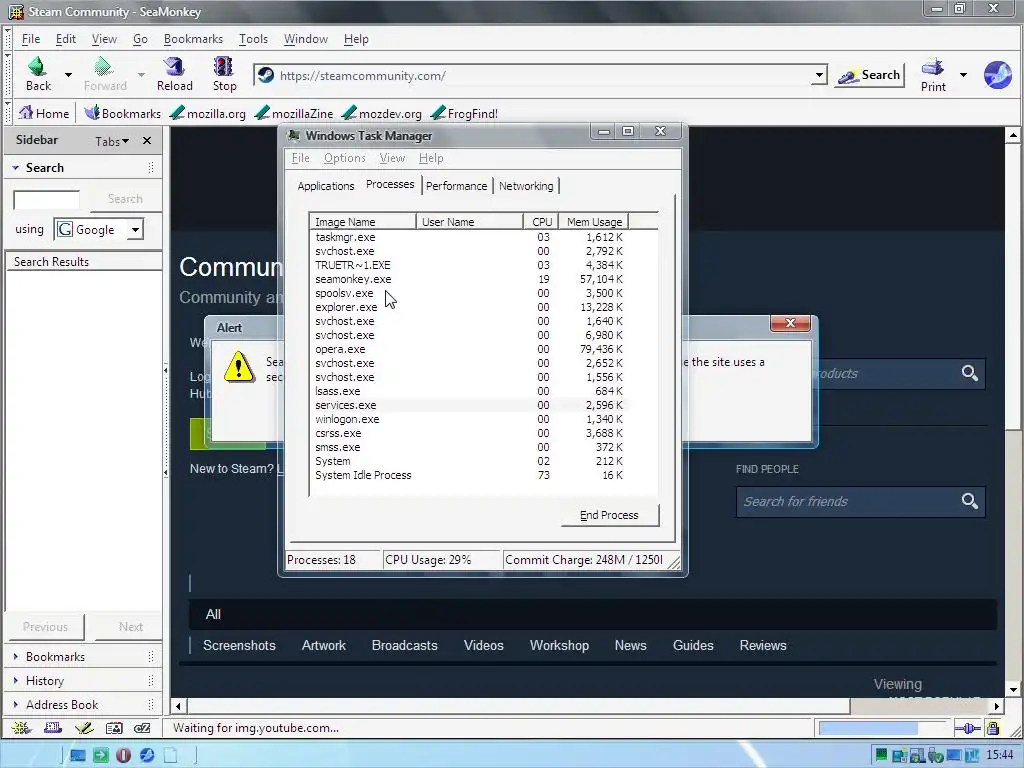Open the mozillaZine bookmark

293,113
